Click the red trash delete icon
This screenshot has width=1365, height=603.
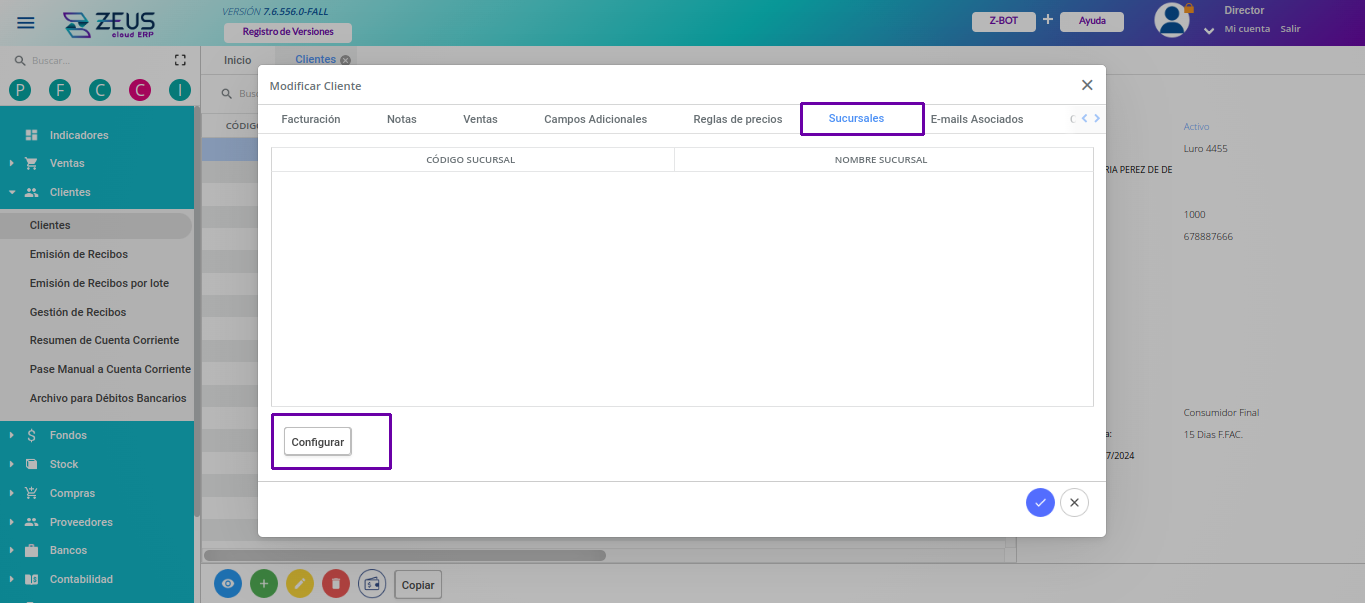point(336,584)
